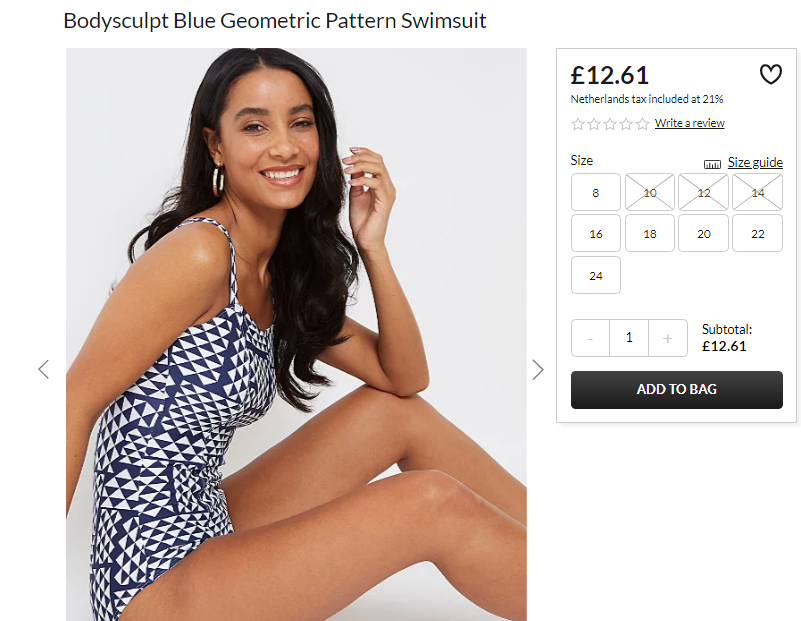Click the ADD TO BAG button
Screen dimensions: 801x621
point(677,390)
